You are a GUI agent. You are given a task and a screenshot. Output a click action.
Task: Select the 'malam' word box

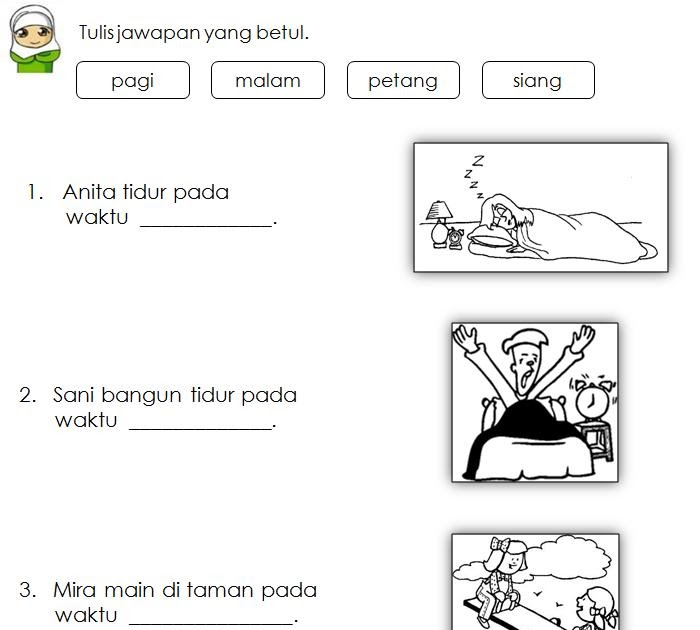(x=268, y=80)
